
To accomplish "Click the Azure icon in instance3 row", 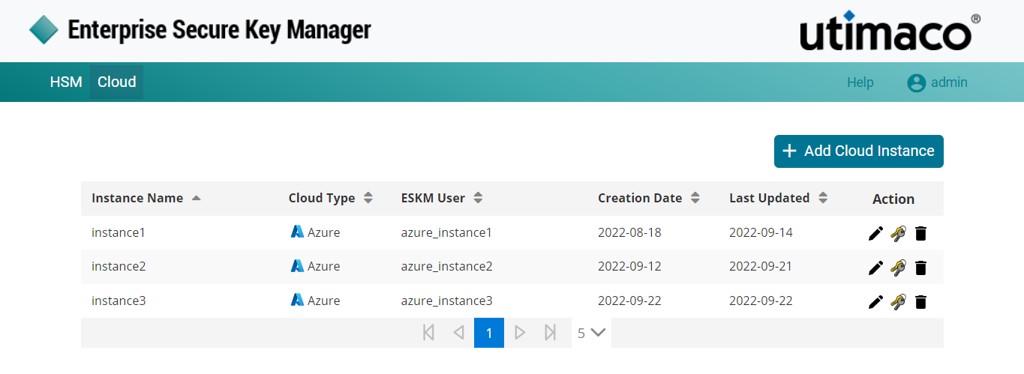I will [297, 300].
